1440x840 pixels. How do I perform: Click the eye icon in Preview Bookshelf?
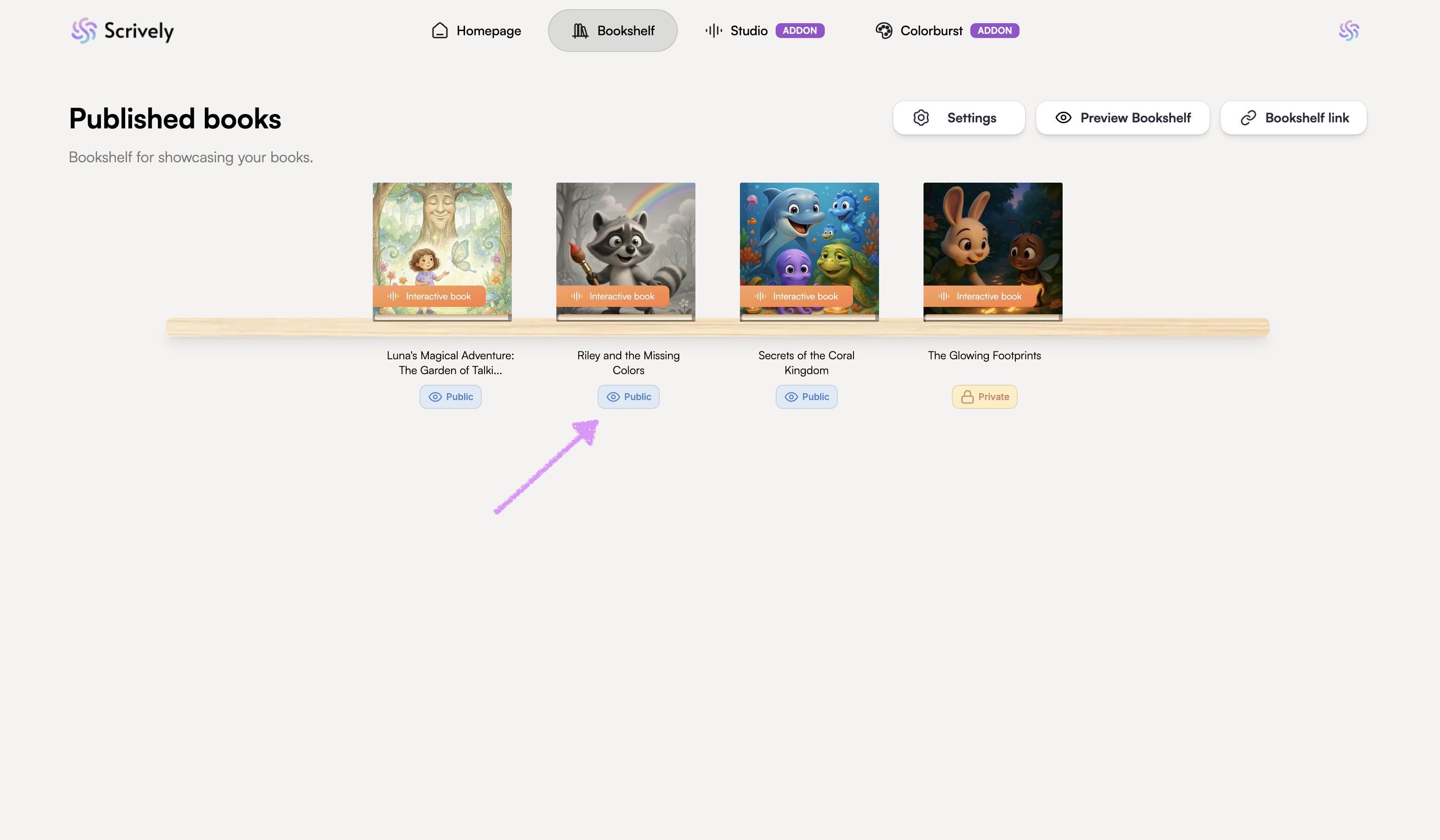[1063, 118]
